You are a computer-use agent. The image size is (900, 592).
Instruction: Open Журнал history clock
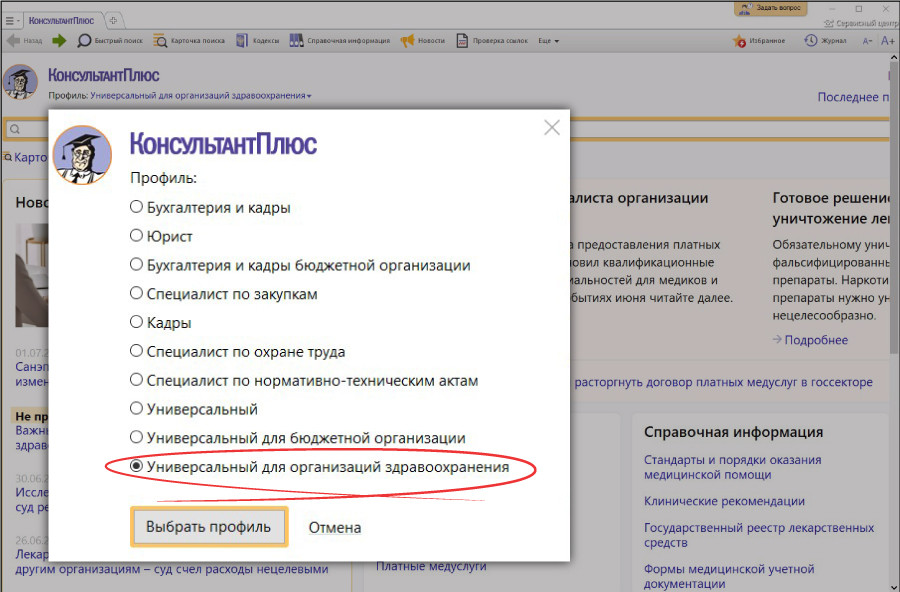click(825, 41)
